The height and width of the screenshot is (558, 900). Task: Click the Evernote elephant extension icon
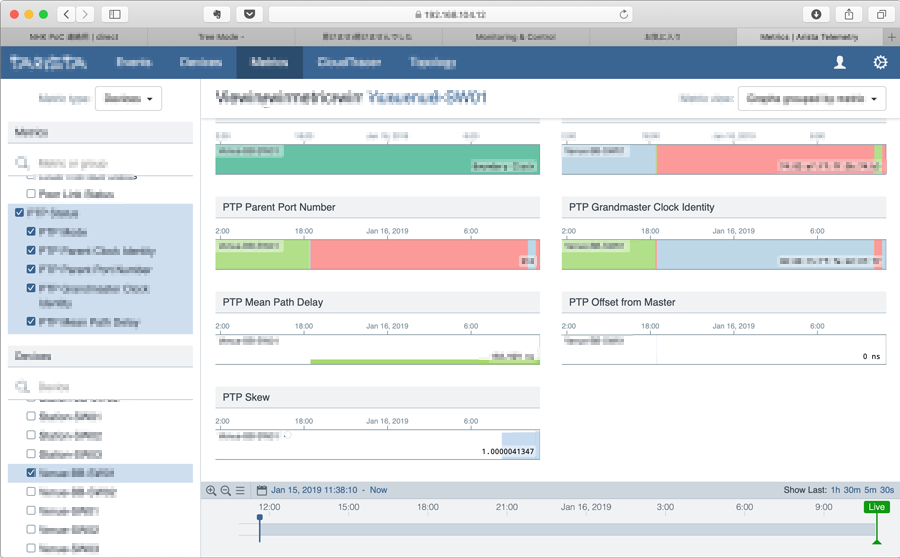(x=218, y=14)
